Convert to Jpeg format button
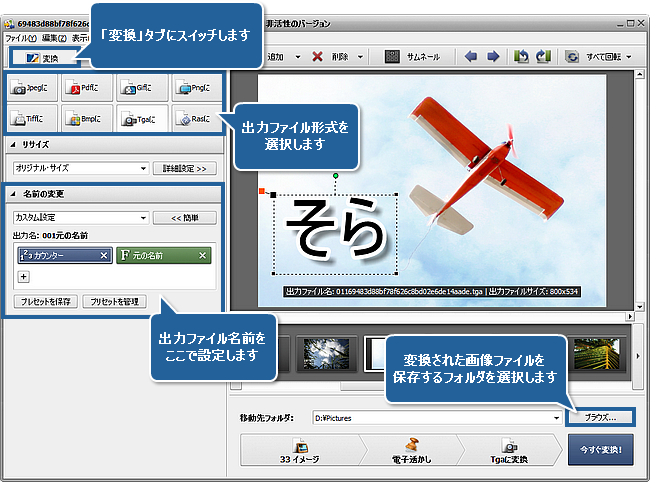This screenshot has height=483, width=650. 32,88
